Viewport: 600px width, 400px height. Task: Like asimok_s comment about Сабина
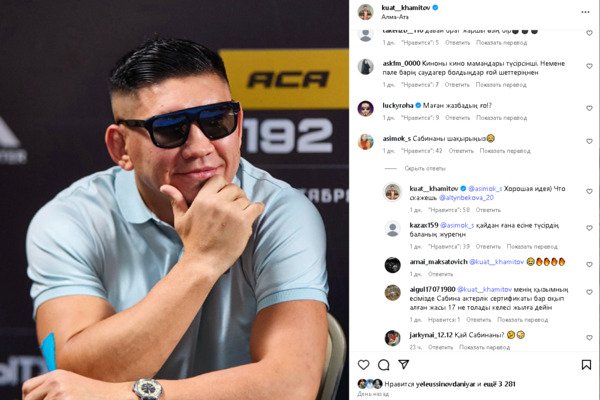tap(589, 141)
